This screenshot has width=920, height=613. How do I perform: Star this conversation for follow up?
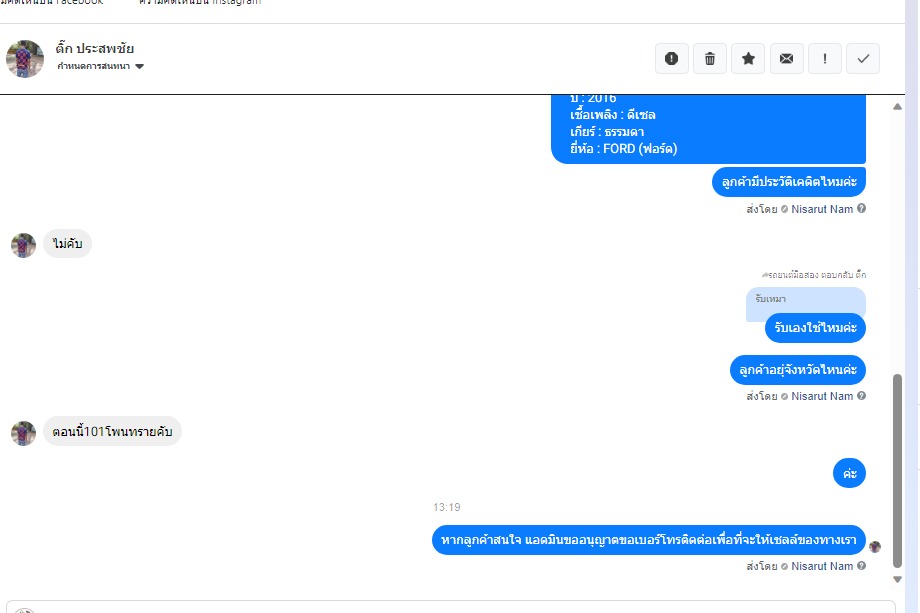coord(748,59)
